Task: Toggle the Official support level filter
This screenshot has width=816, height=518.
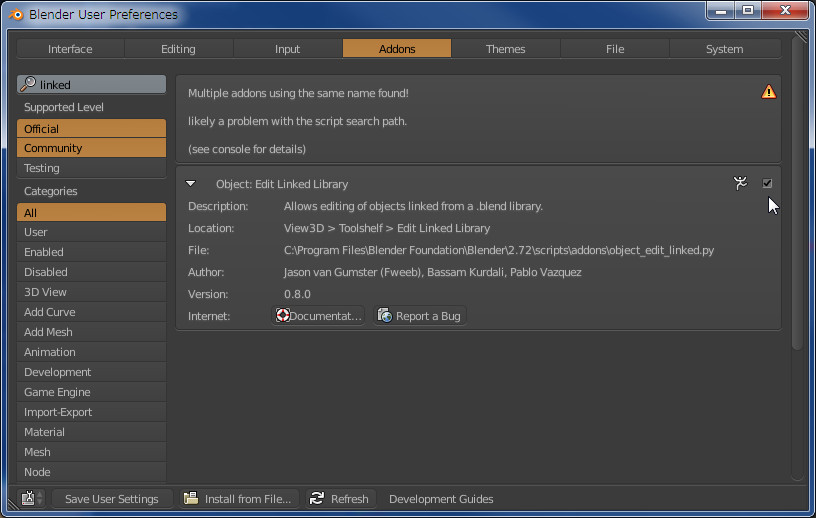Action: click(x=92, y=129)
